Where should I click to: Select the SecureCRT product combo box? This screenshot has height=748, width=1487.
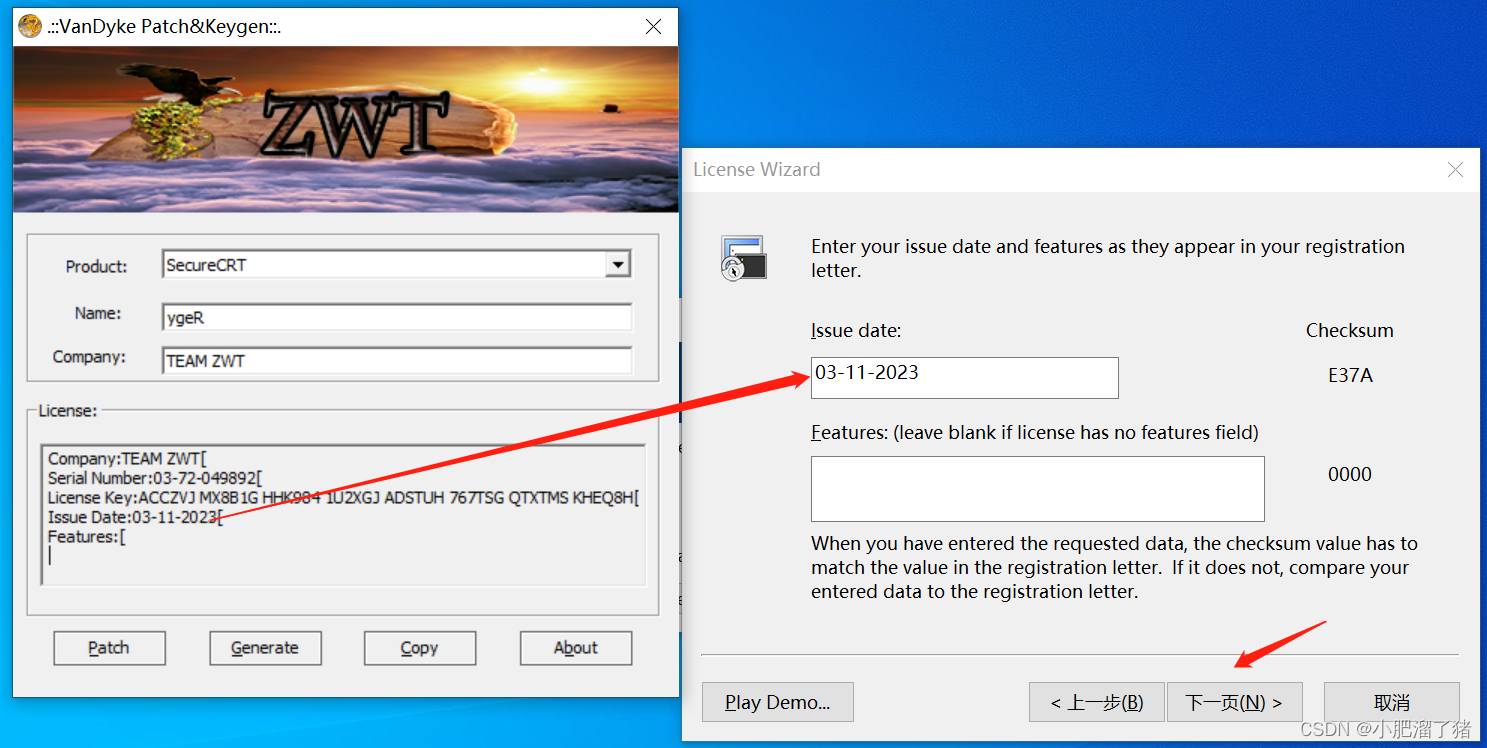point(396,265)
